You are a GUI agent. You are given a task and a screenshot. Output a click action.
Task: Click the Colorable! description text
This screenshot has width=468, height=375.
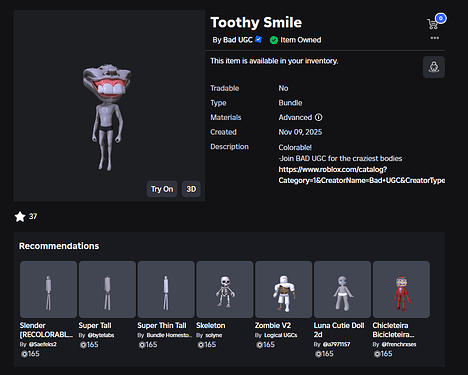click(x=295, y=147)
